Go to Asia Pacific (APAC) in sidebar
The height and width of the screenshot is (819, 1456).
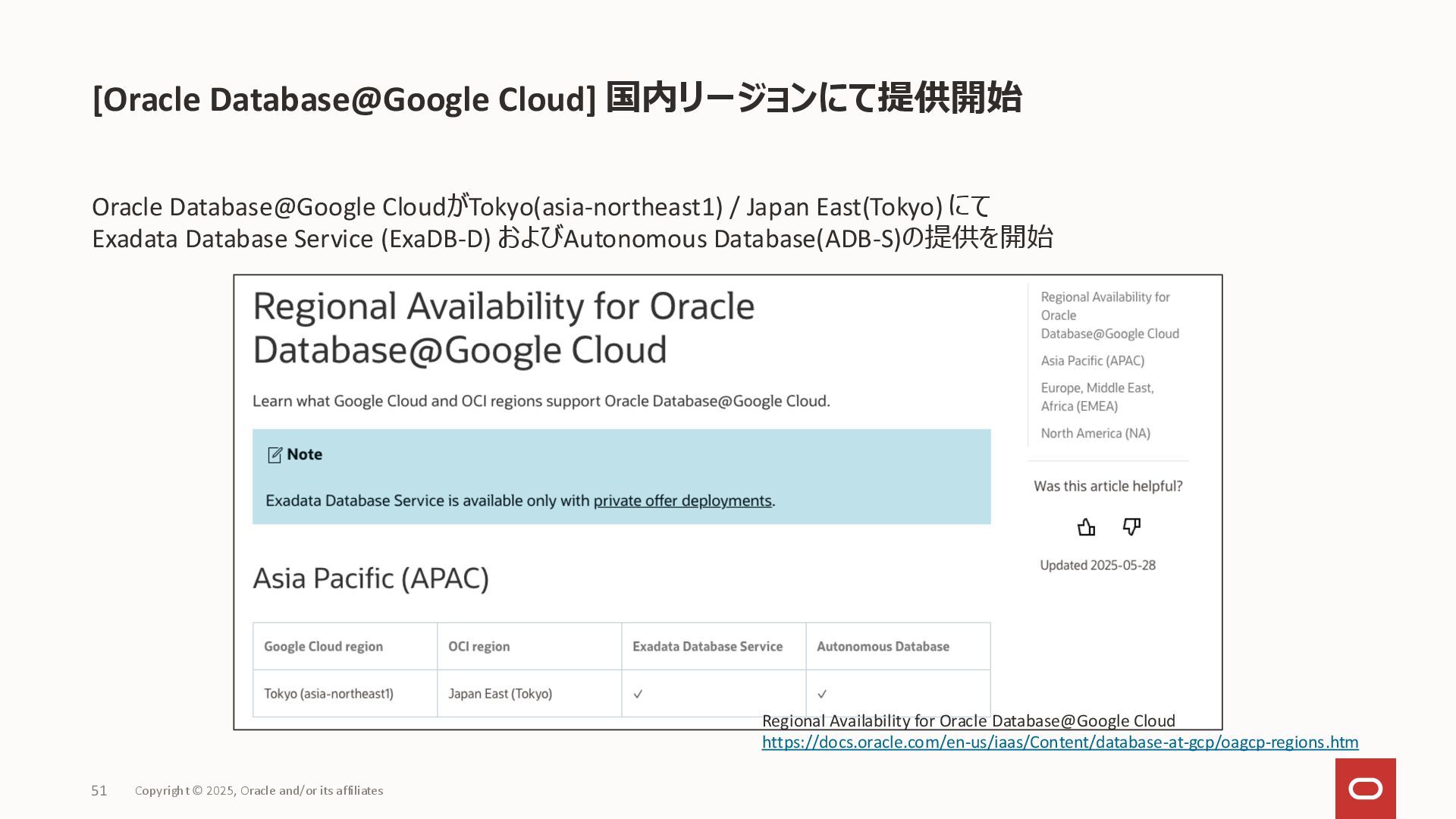[1092, 361]
